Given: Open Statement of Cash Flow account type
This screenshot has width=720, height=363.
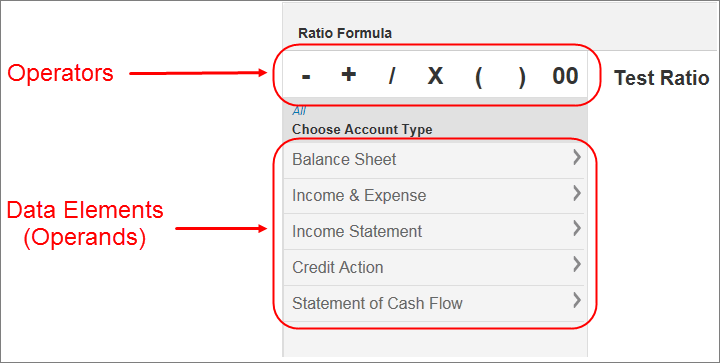Looking at the screenshot, I should (x=434, y=303).
